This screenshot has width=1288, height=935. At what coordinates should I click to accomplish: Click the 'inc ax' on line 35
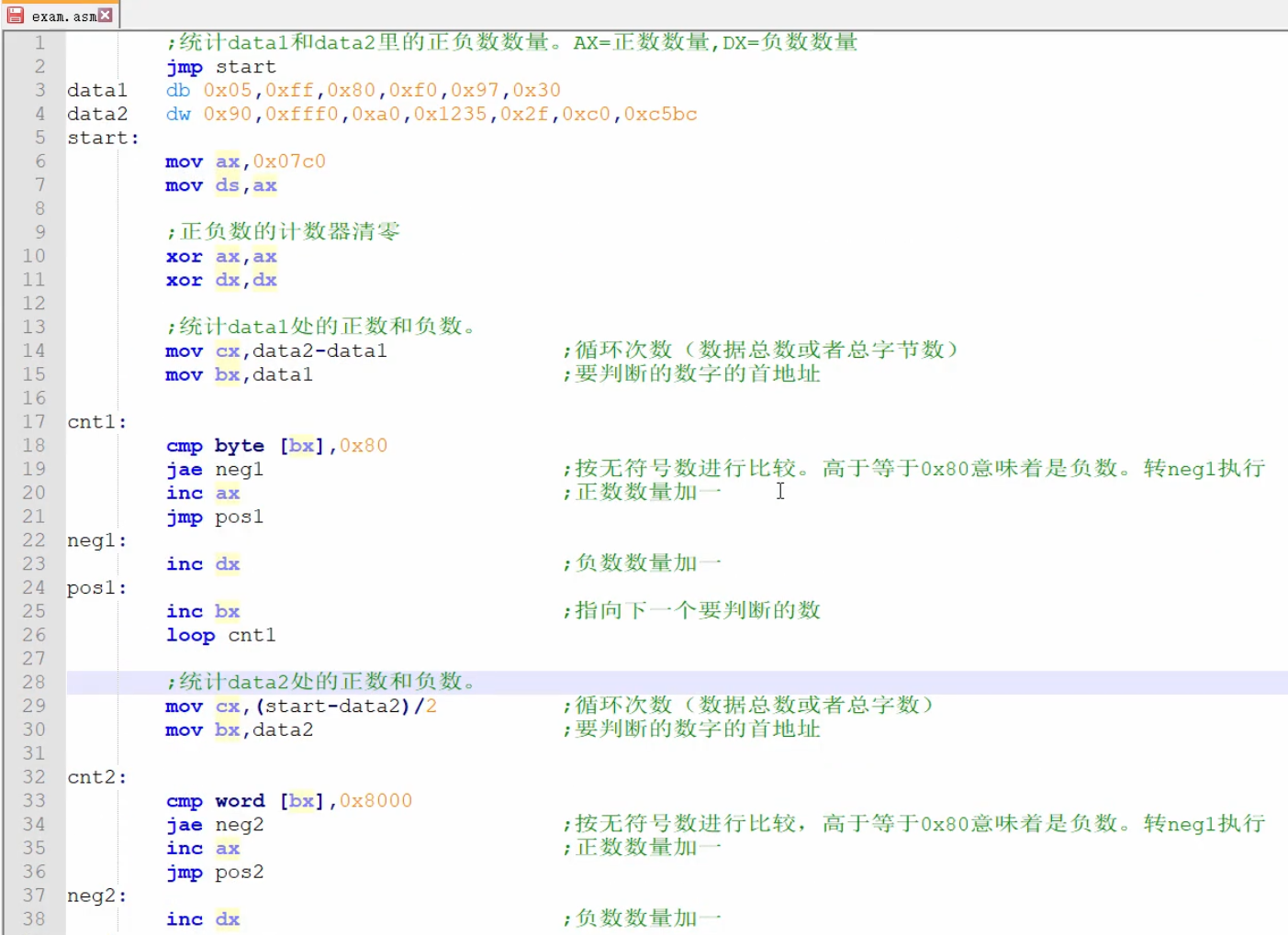(203, 849)
